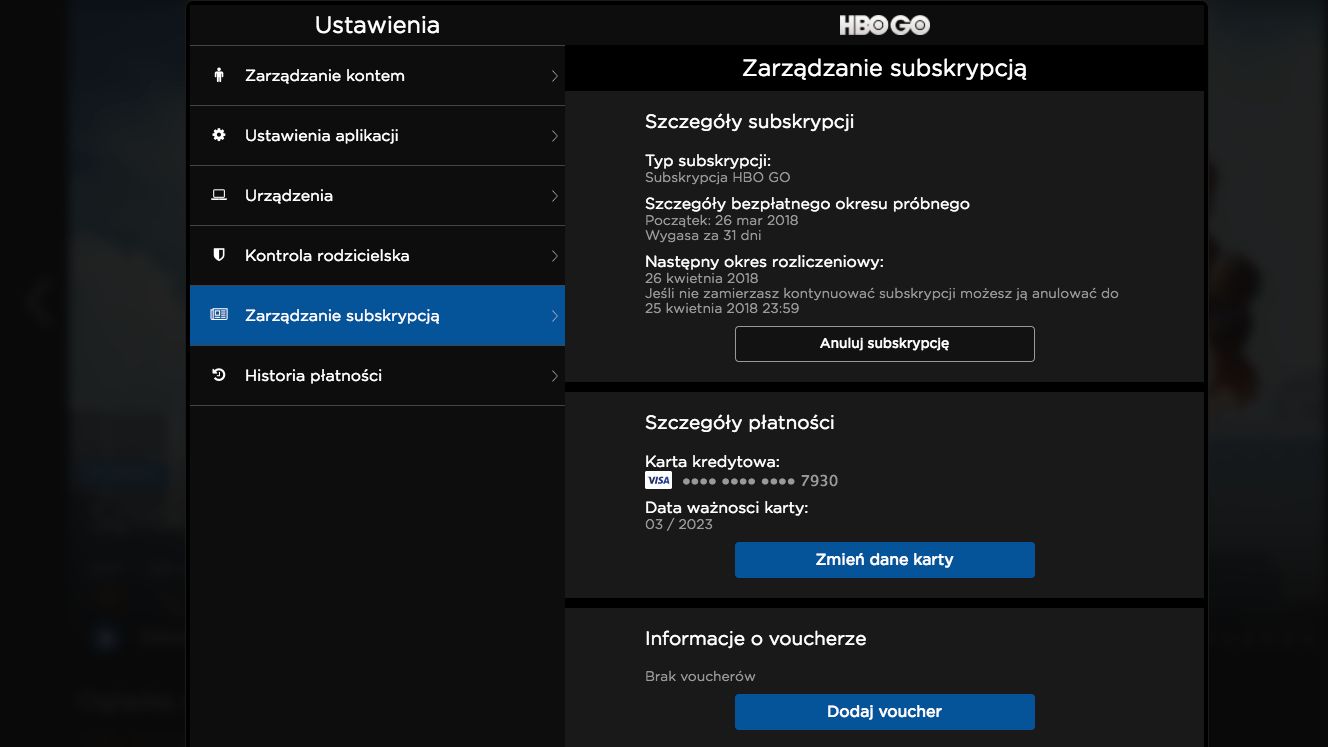Click the Visa card logo
This screenshot has height=747, width=1328.
point(659,480)
